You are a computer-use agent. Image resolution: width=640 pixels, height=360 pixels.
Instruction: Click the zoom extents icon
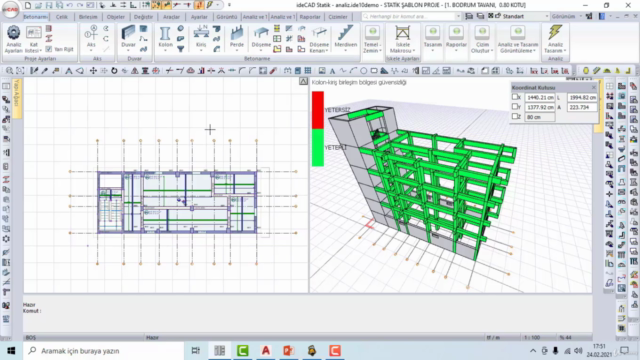pyautogui.click(x=20, y=71)
